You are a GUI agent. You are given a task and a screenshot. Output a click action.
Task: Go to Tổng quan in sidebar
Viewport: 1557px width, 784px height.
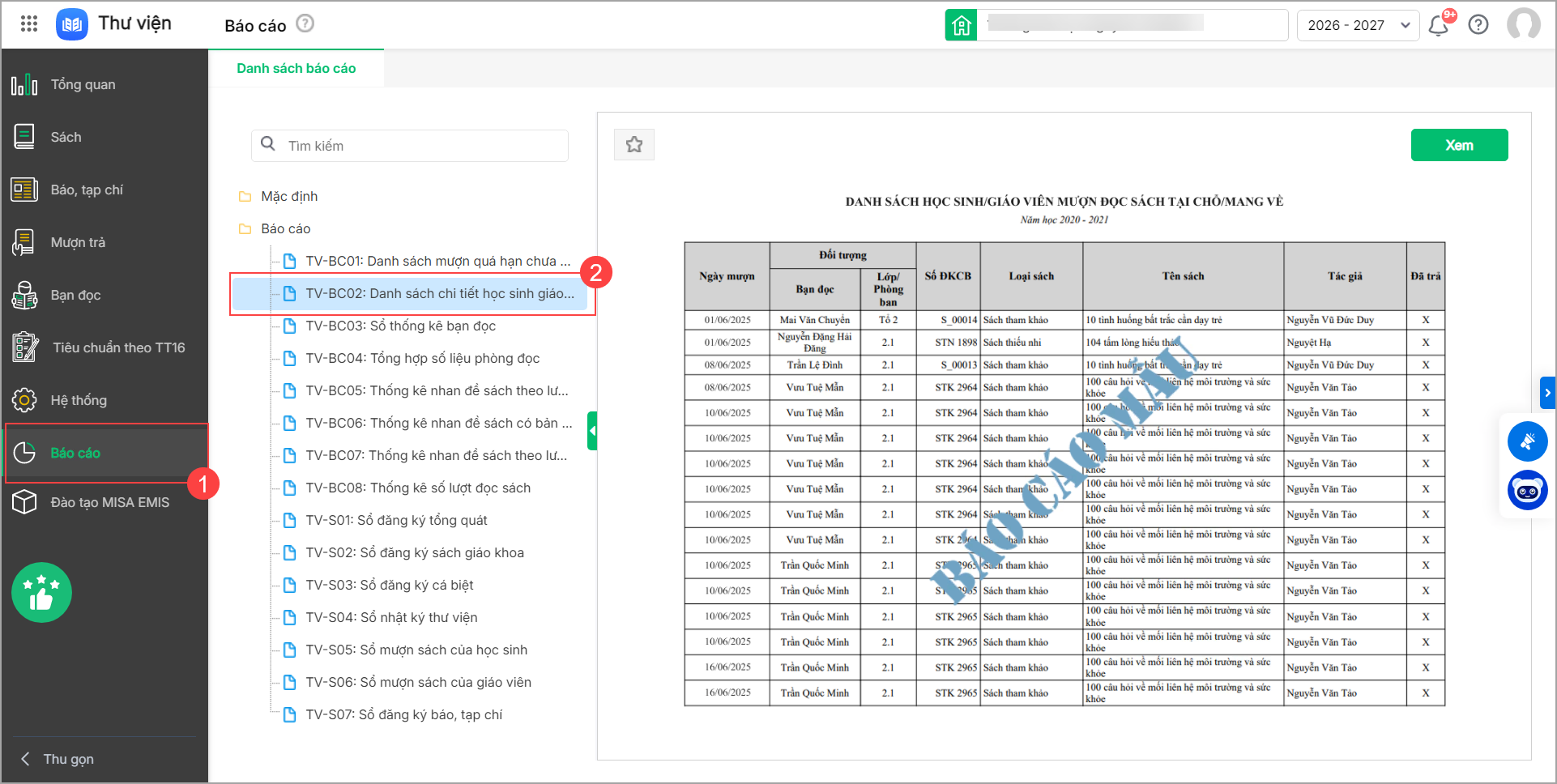83,84
